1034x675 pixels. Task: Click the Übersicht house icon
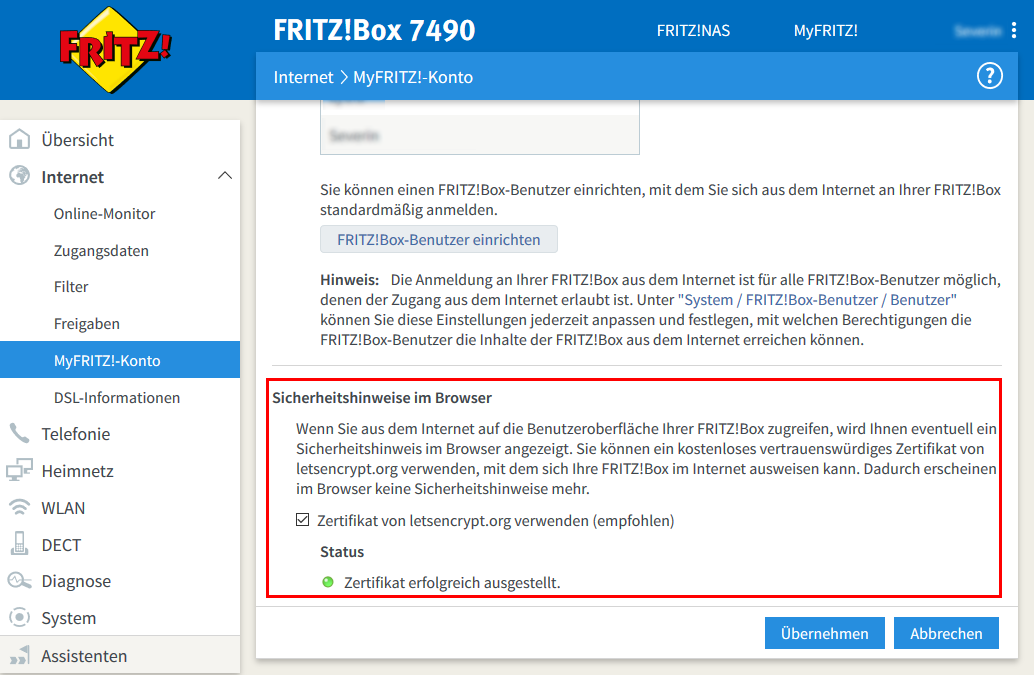pyautogui.click(x=19, y=139)
